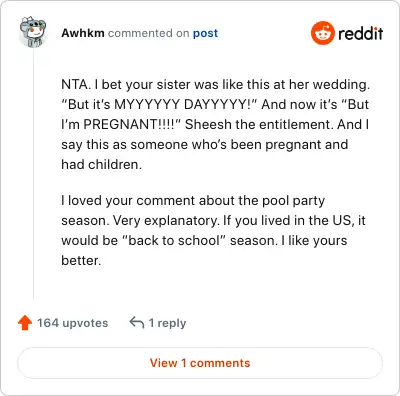Click the reddit wordmark text
This screenshot has height=396, width=400.
[x=360, y=34]
